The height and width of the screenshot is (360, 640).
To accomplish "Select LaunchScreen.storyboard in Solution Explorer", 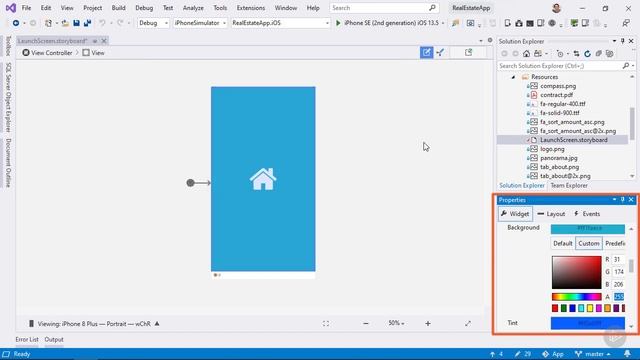I will pyautogui.click(x=573, y=140).
